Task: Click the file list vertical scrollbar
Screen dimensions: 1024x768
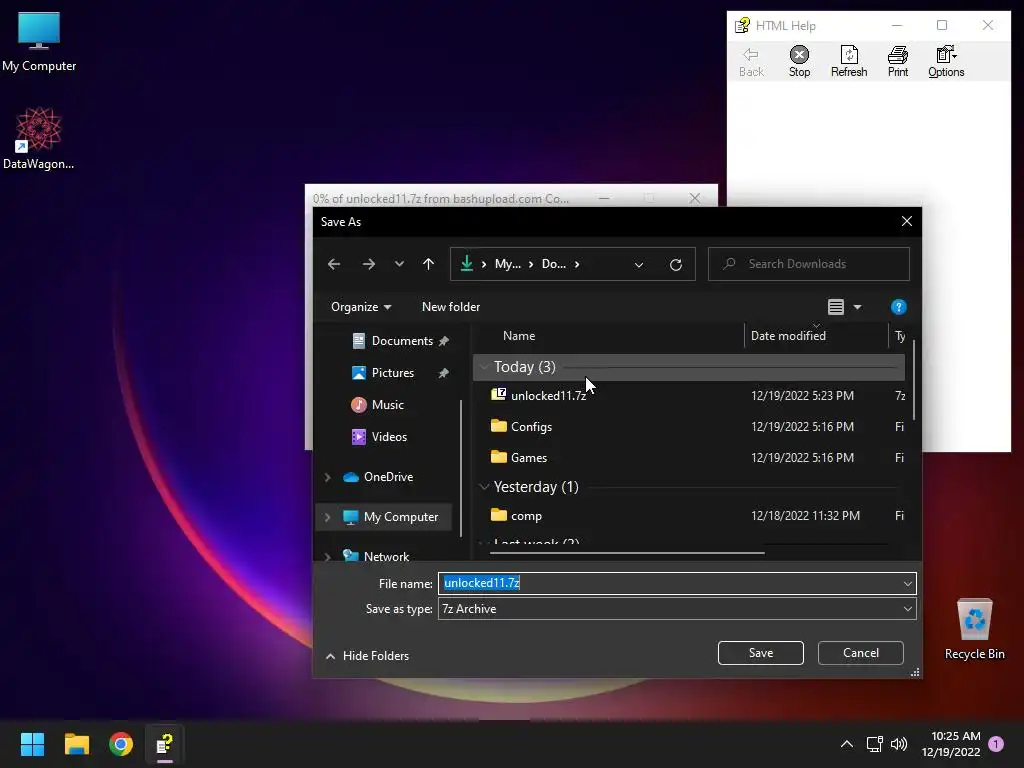Action: click(912, 380)
